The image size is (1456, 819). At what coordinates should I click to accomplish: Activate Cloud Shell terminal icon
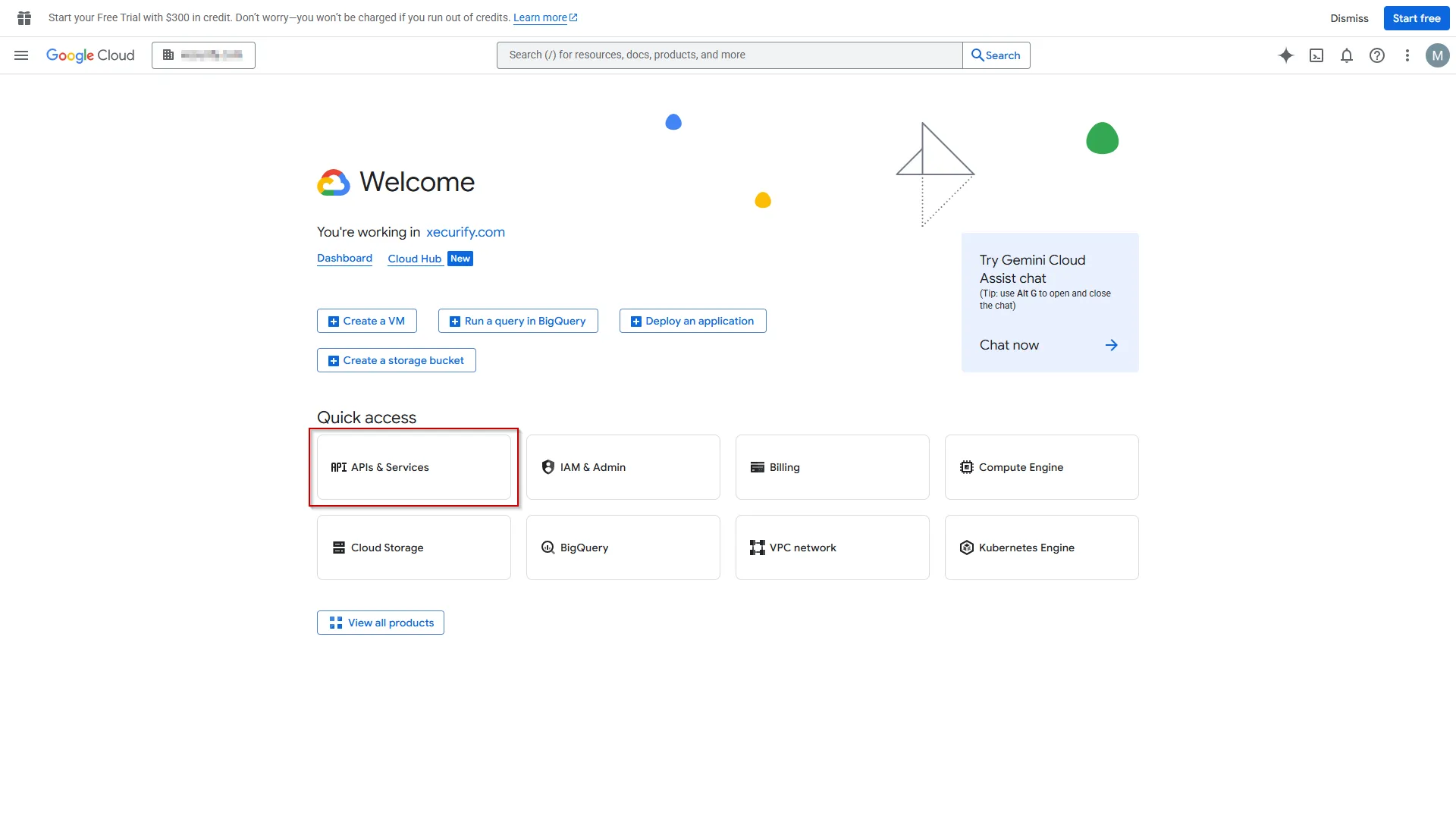coord(1316,55)
